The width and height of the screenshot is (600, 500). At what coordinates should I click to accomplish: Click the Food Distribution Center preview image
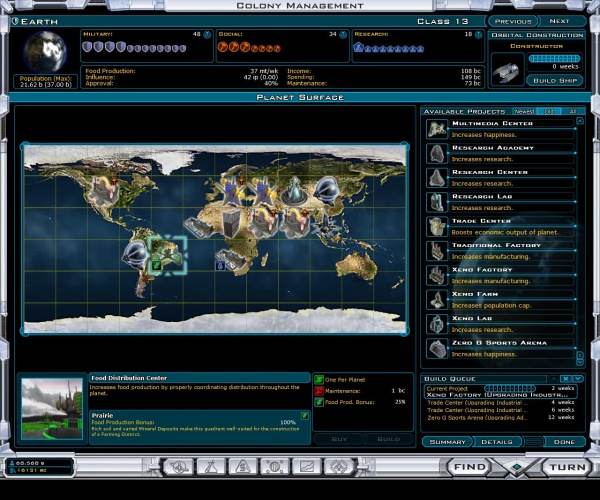tap(52, 409)
